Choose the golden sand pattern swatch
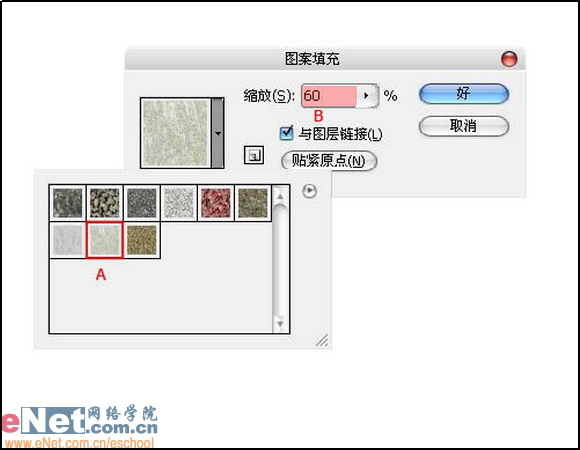The height and width of the screenshot is (450, 580). [142, 240]
